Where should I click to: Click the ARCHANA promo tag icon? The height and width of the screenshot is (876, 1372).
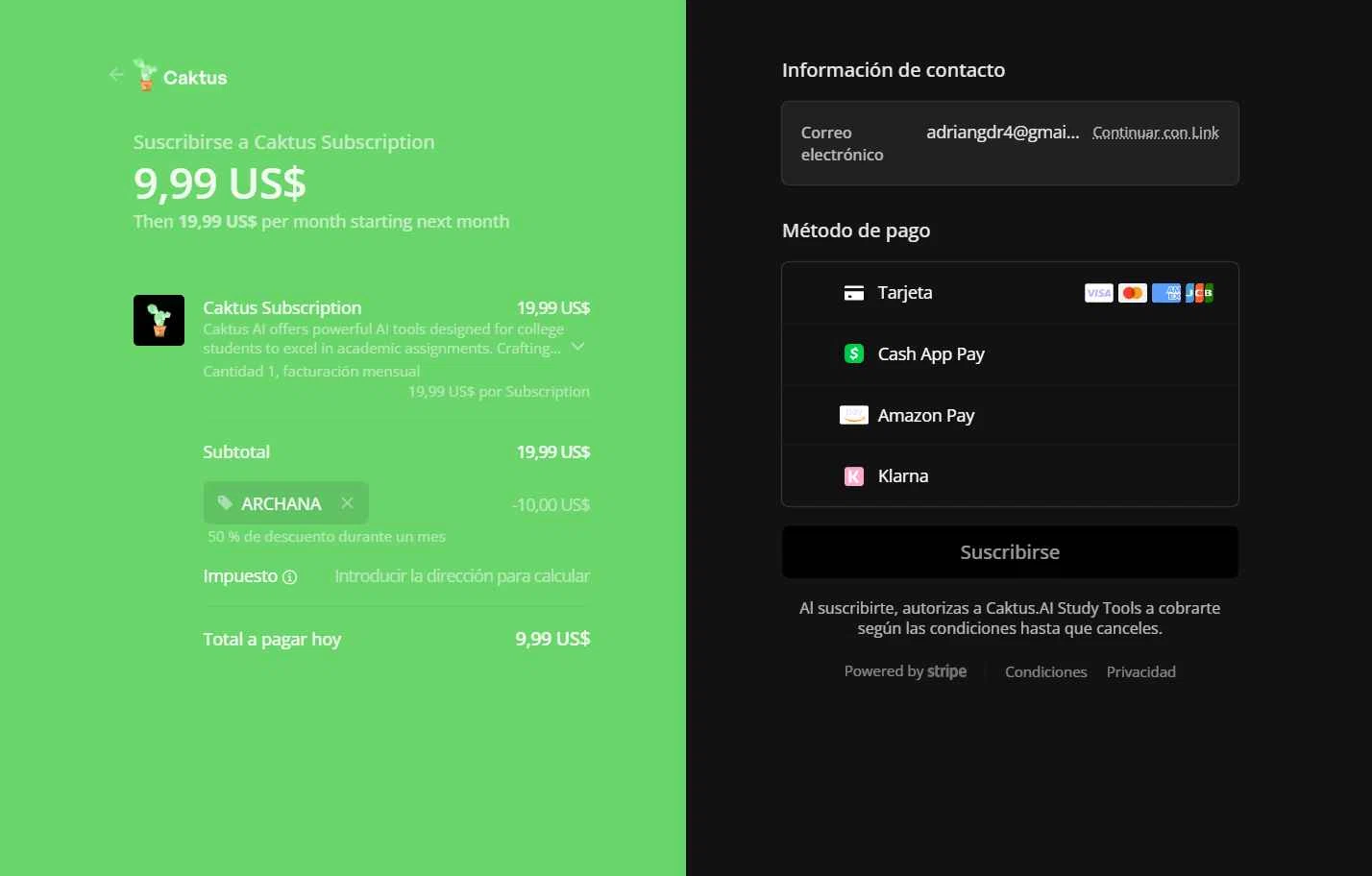(x=225, y=503)
